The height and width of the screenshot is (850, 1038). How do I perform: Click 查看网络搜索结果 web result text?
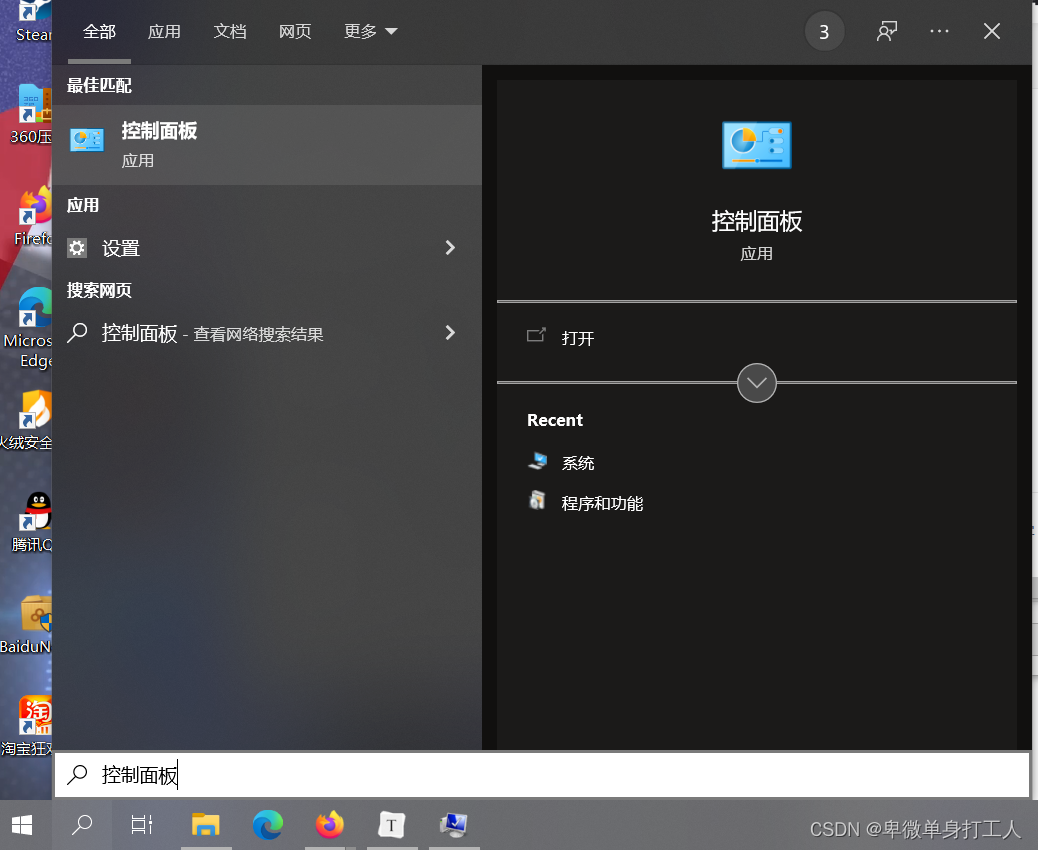[258, 334]
